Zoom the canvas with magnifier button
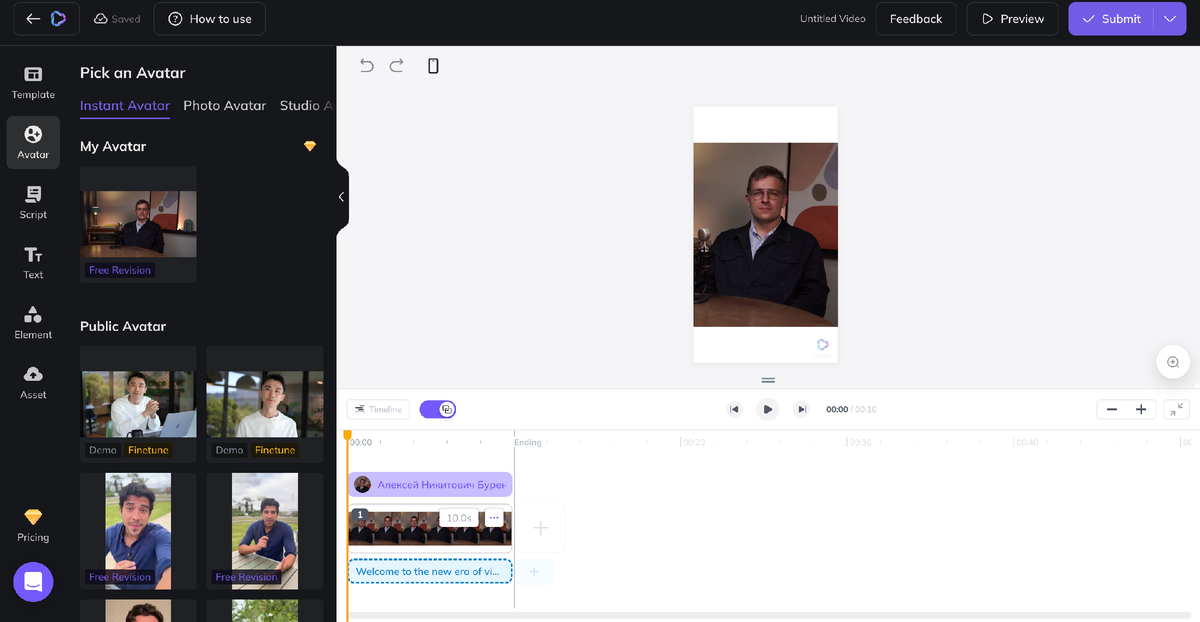The image size is (1200, 622). point(1173,362)
